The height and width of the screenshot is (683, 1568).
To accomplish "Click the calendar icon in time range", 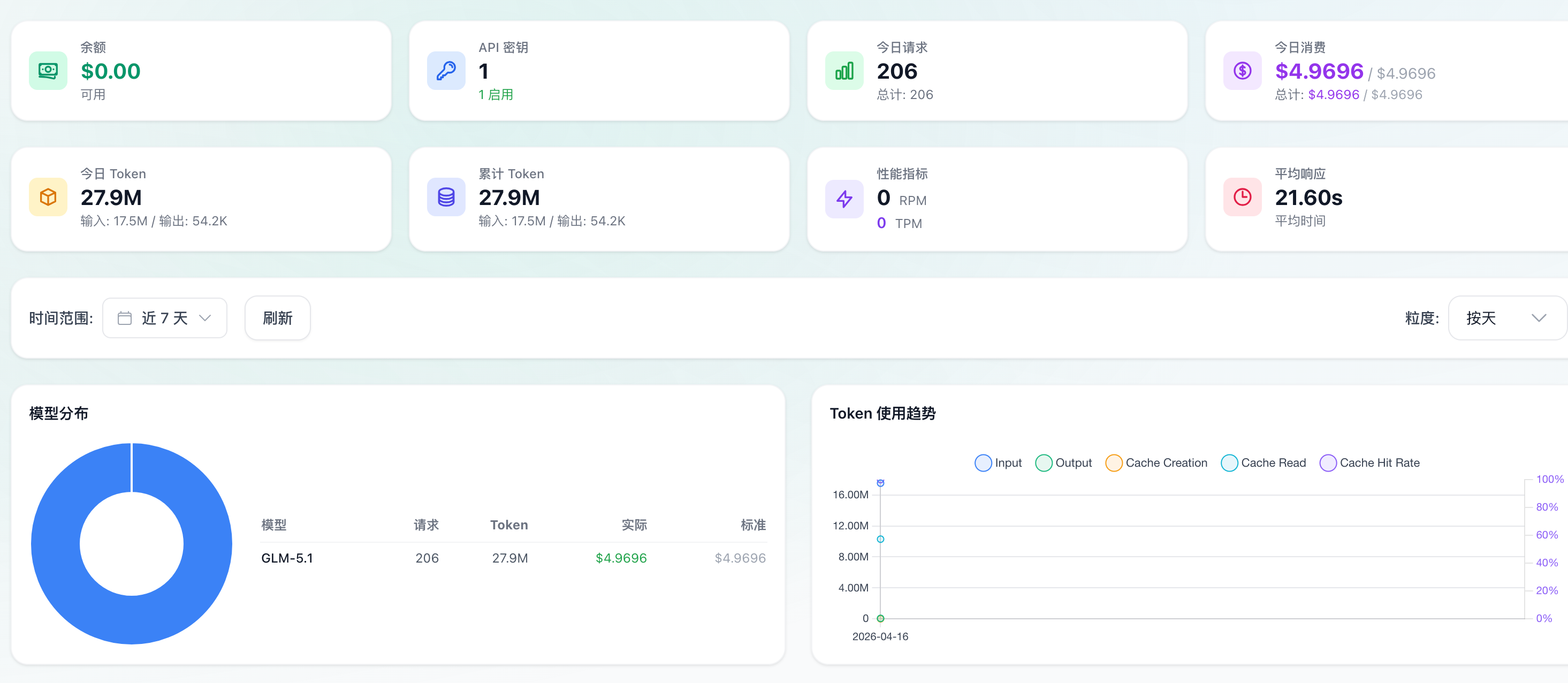I will (x=125, y=318).
